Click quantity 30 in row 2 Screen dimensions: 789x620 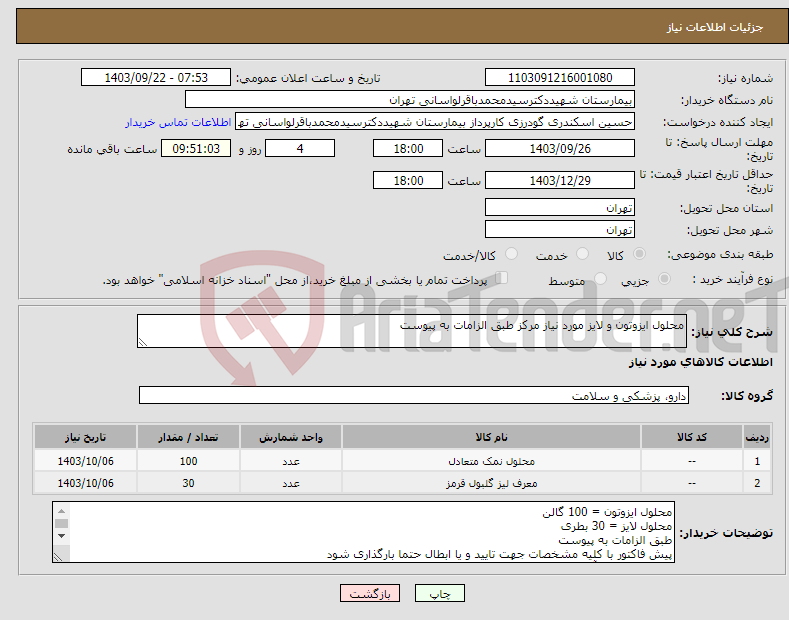[x=188, y=483]
